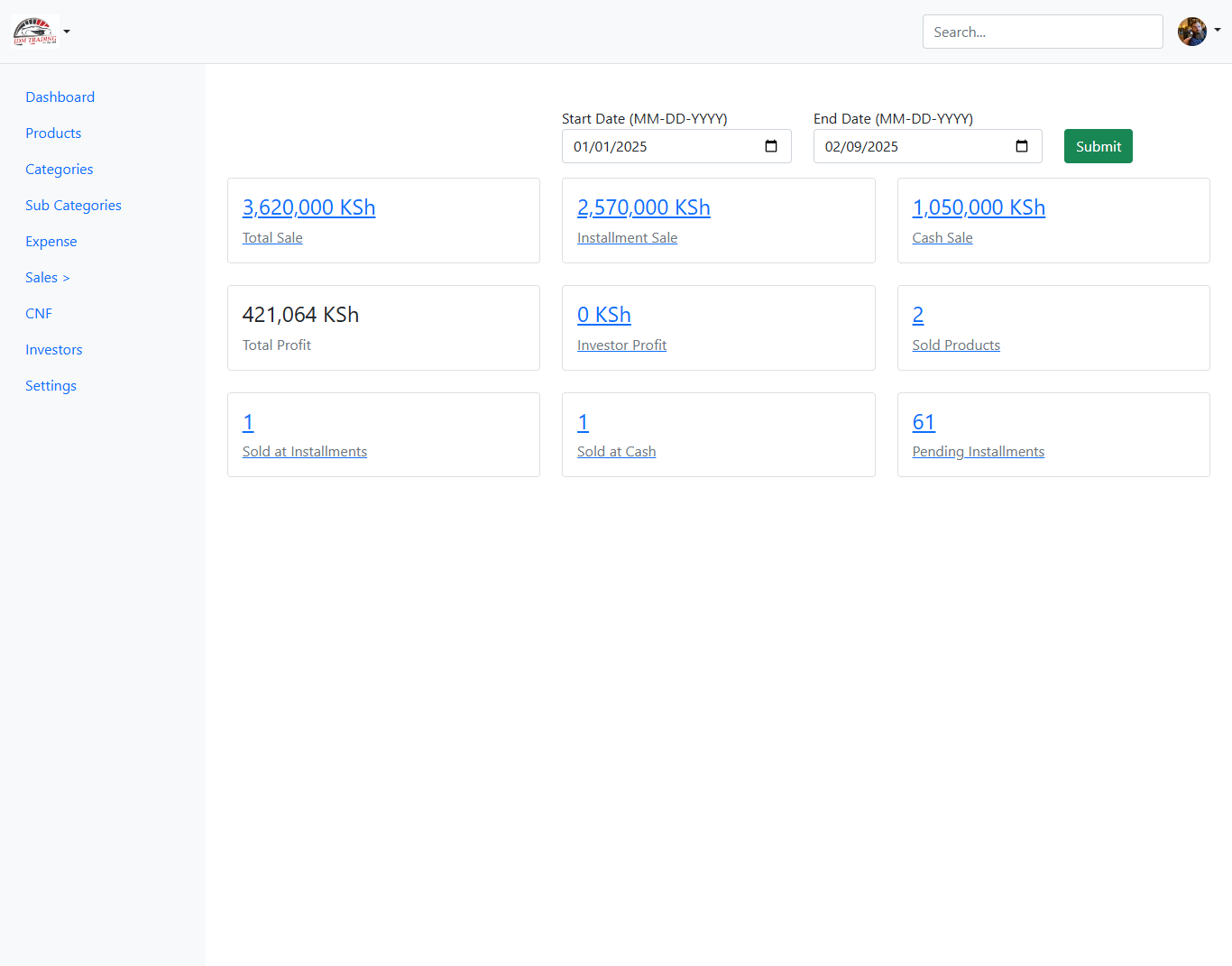Expand the Sales submenu in sidebar
1232x966 pixels.
click(47, 278)
